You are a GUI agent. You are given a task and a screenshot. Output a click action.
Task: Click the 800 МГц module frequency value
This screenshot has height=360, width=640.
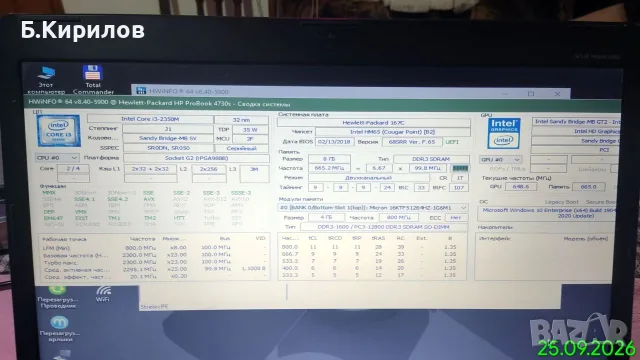tap(399, 217)
